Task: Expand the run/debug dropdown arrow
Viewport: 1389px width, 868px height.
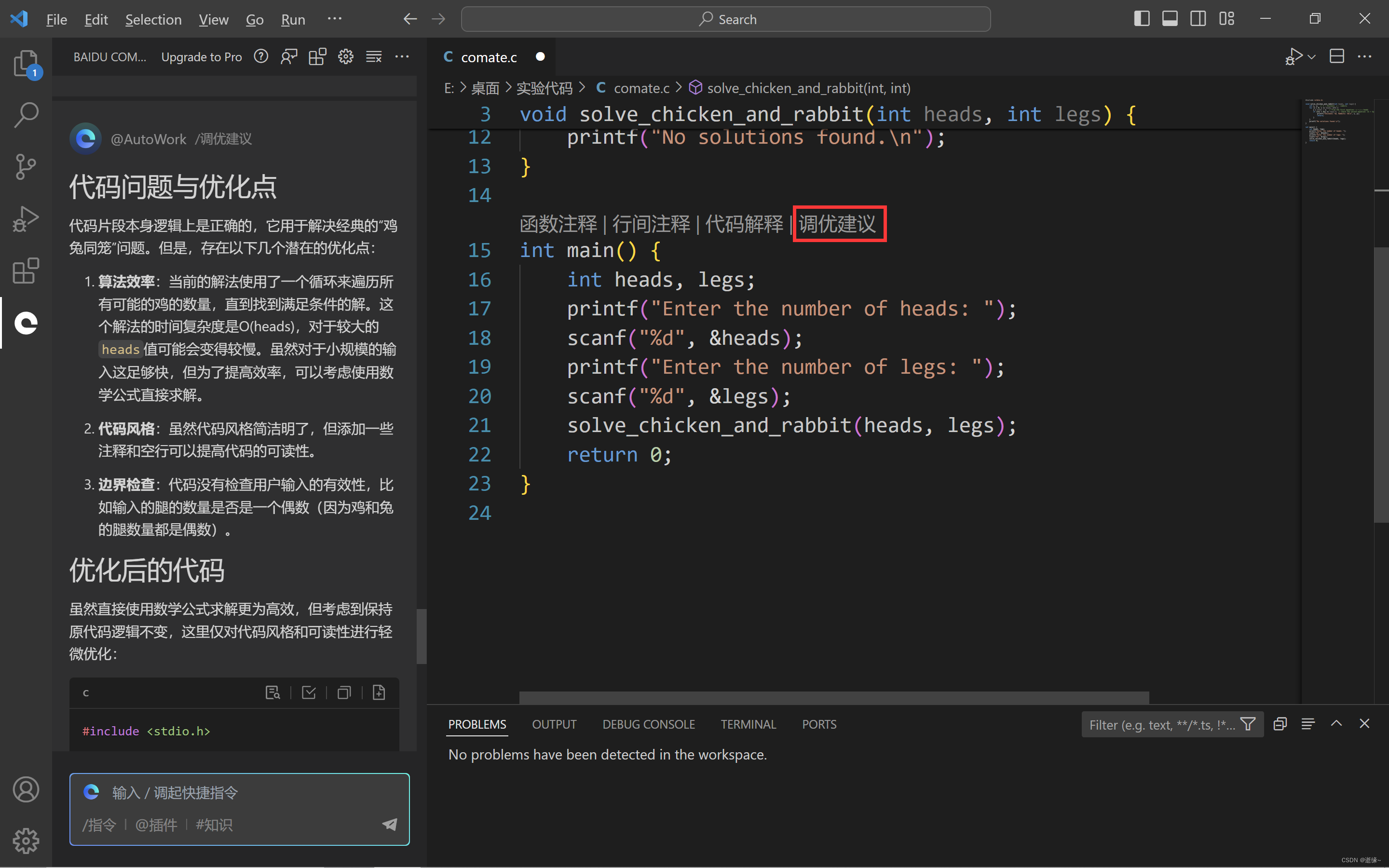Action: coord(1311,57)
